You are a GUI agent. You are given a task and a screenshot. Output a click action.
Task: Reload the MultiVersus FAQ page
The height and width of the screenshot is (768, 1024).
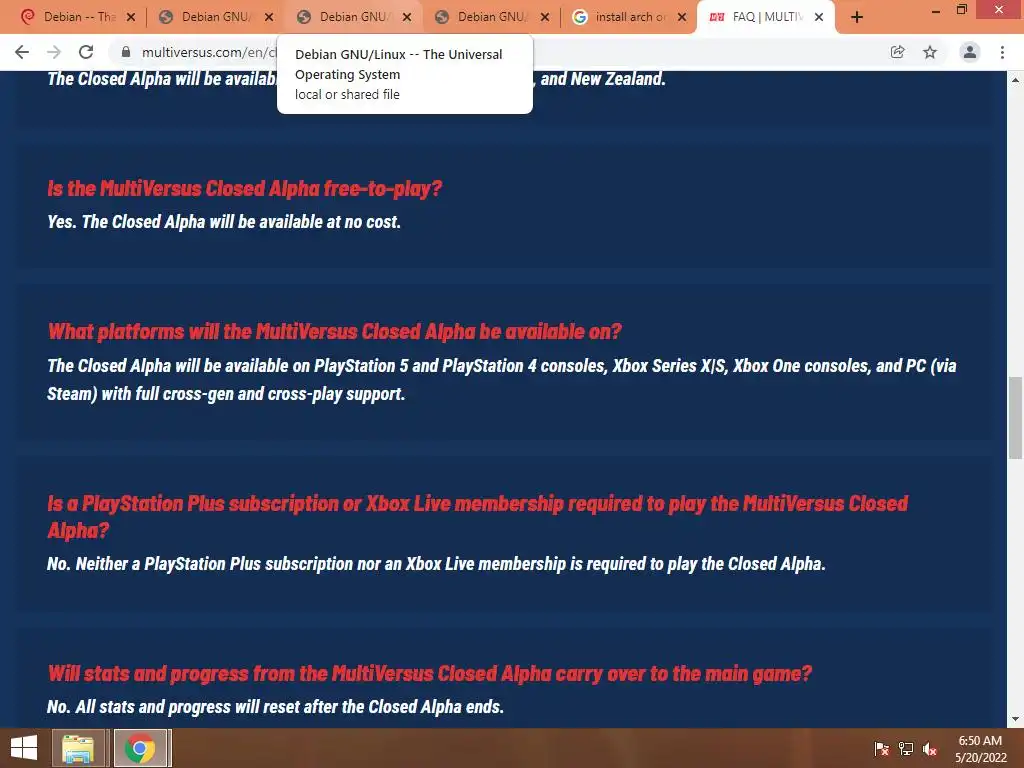click(86, 52)
